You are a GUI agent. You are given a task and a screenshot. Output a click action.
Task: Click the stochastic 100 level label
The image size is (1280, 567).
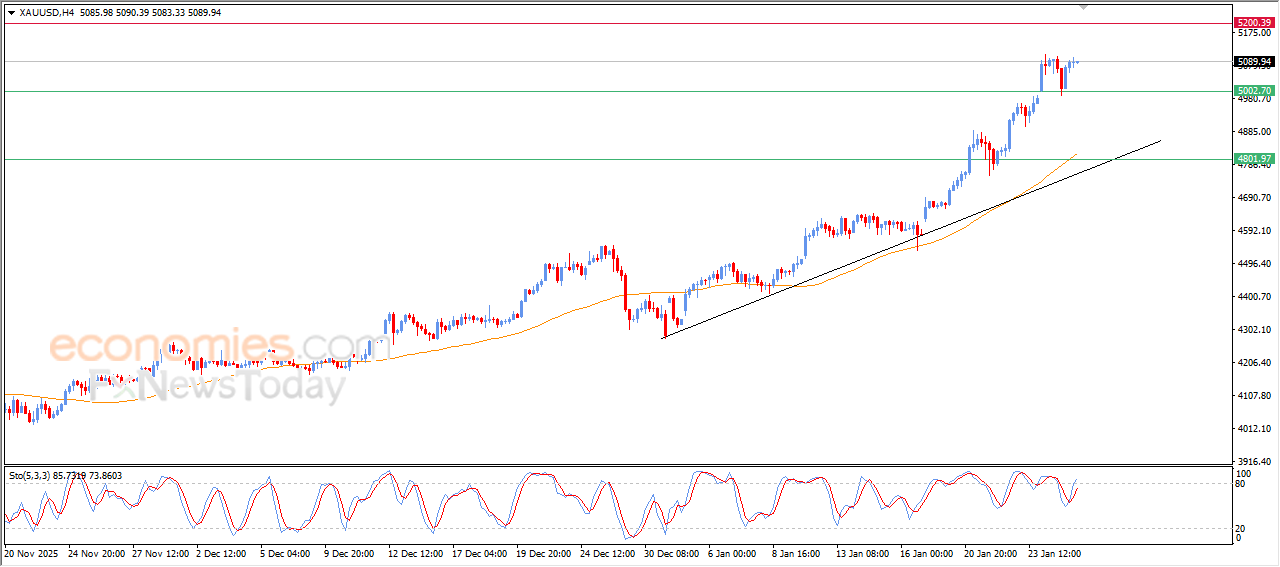point(1243,473)
